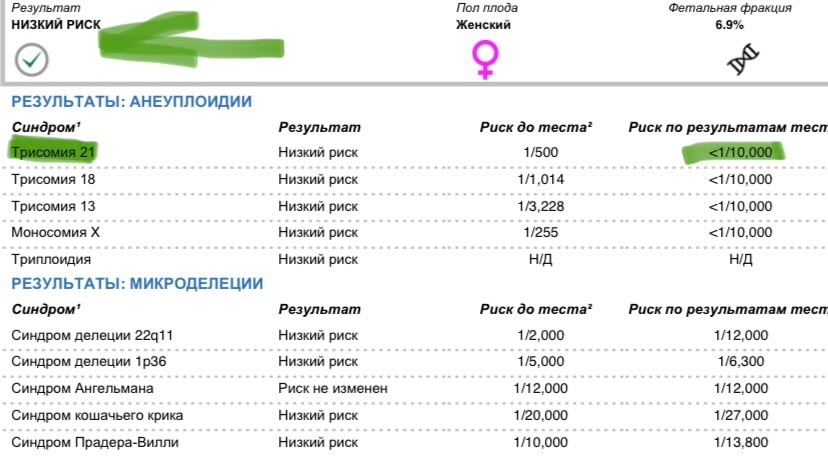This screenshot has width=828, height=459.
Task: Click Триплоидия in the syndrome column
Action: tap(51, 259)
